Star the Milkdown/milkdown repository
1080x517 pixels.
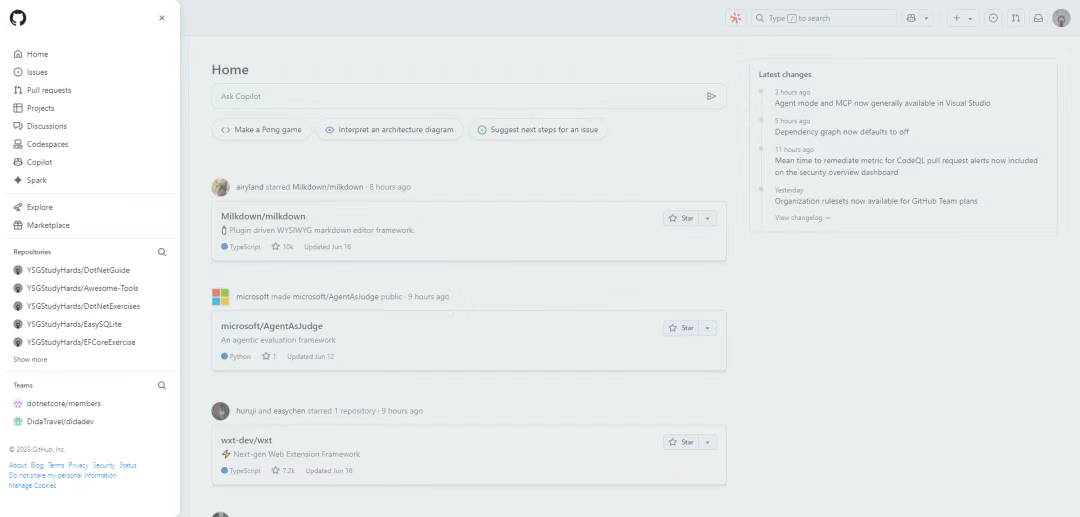pos(681,218)
